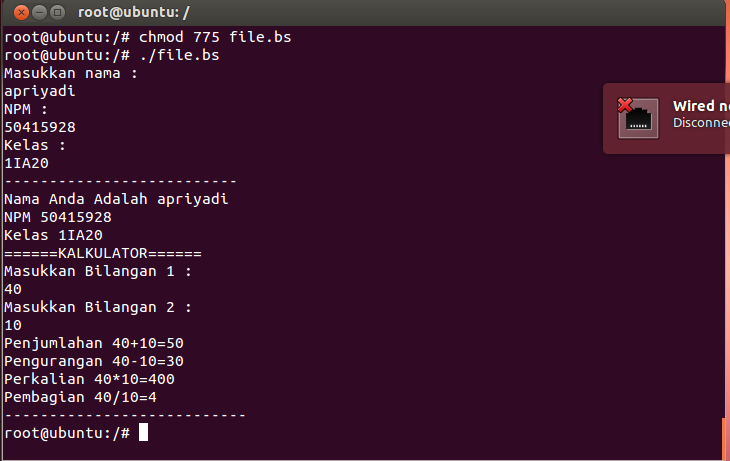The image size is (730, 461).
Task: Close the root@ubuntu terminal window
Action: 21,13
